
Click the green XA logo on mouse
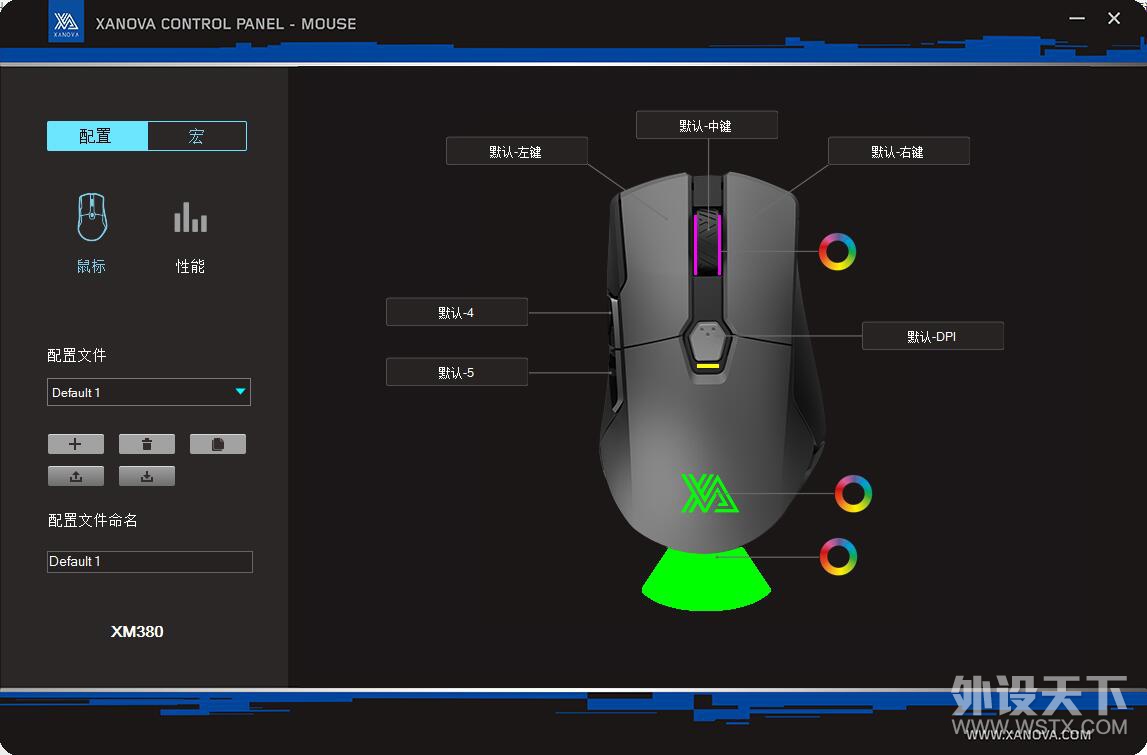[x=709, y=493]
